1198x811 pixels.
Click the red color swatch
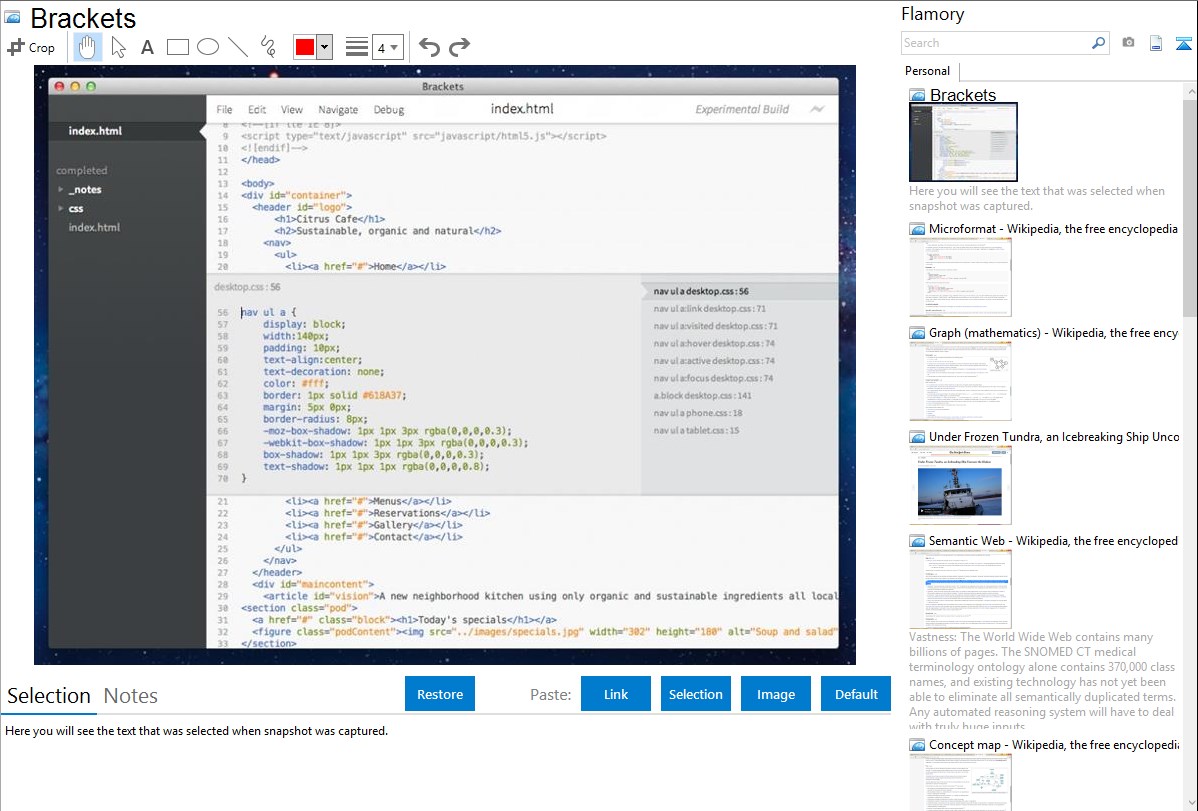pyautogui.click(x=305, y=47)
